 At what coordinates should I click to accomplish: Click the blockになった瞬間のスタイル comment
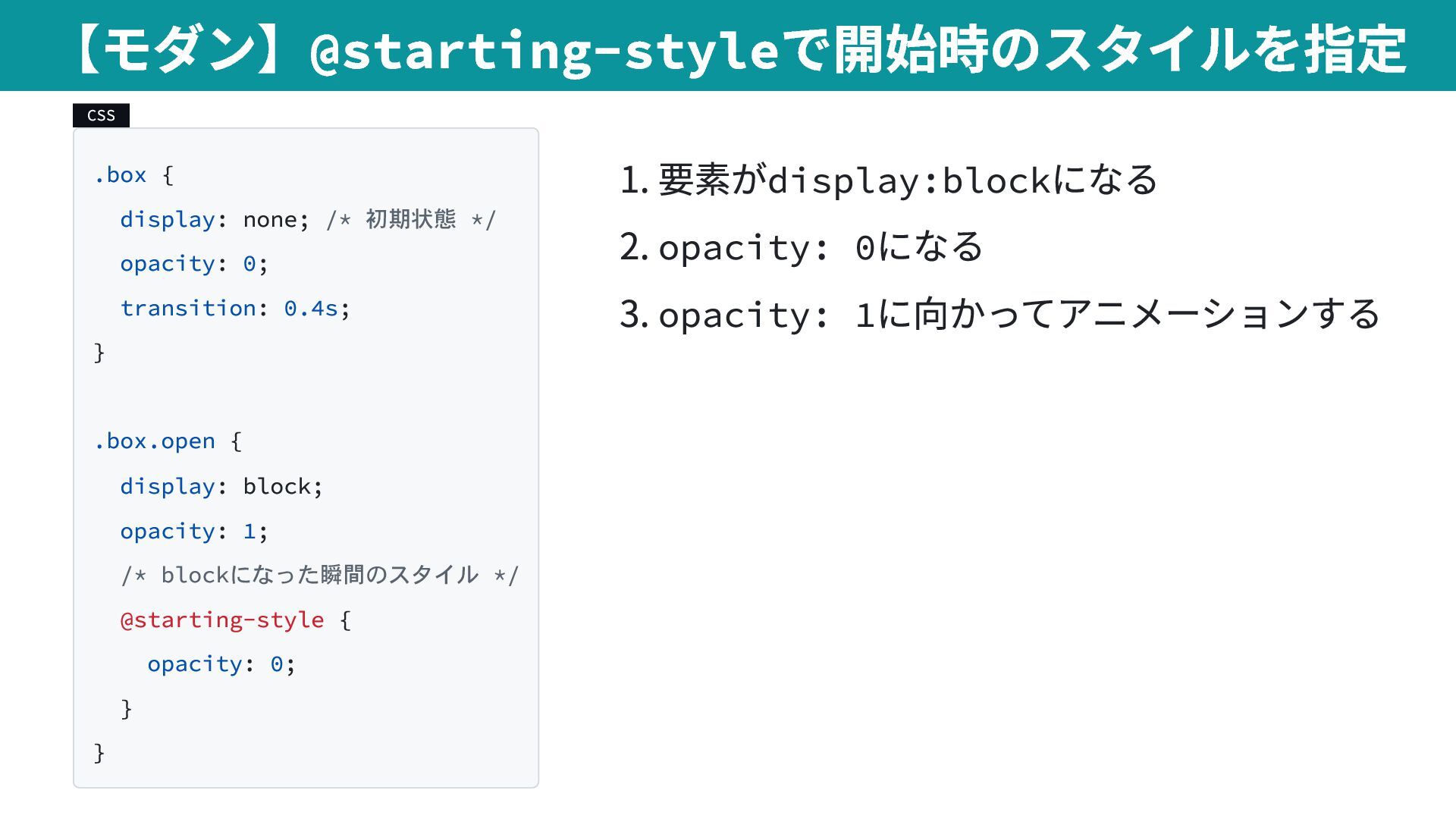coord(319,576)
